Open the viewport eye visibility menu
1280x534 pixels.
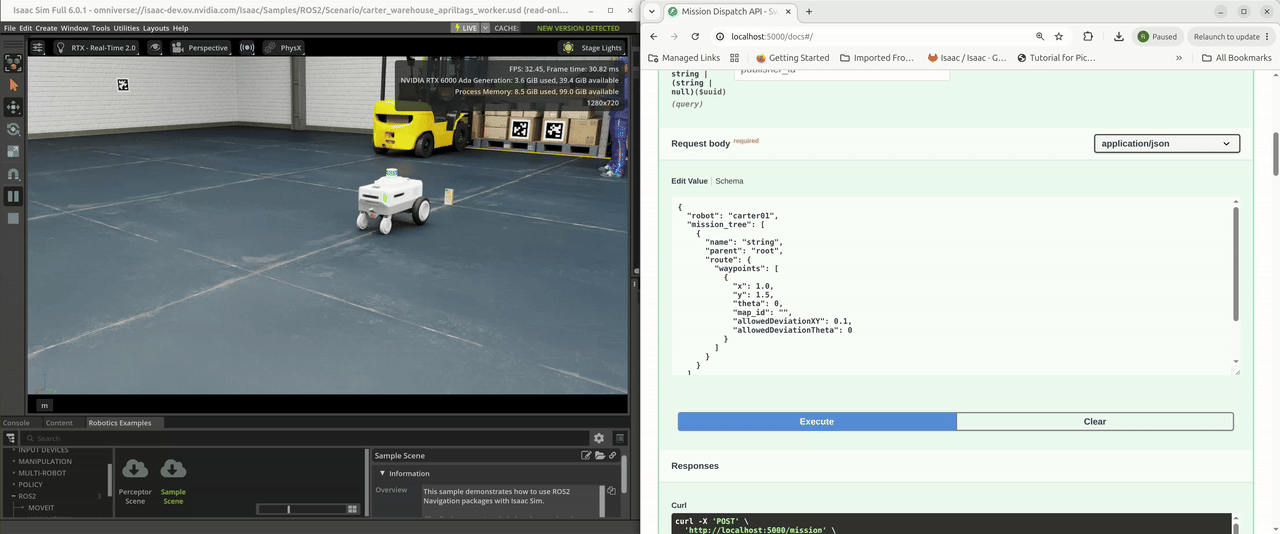coord(155,47)
